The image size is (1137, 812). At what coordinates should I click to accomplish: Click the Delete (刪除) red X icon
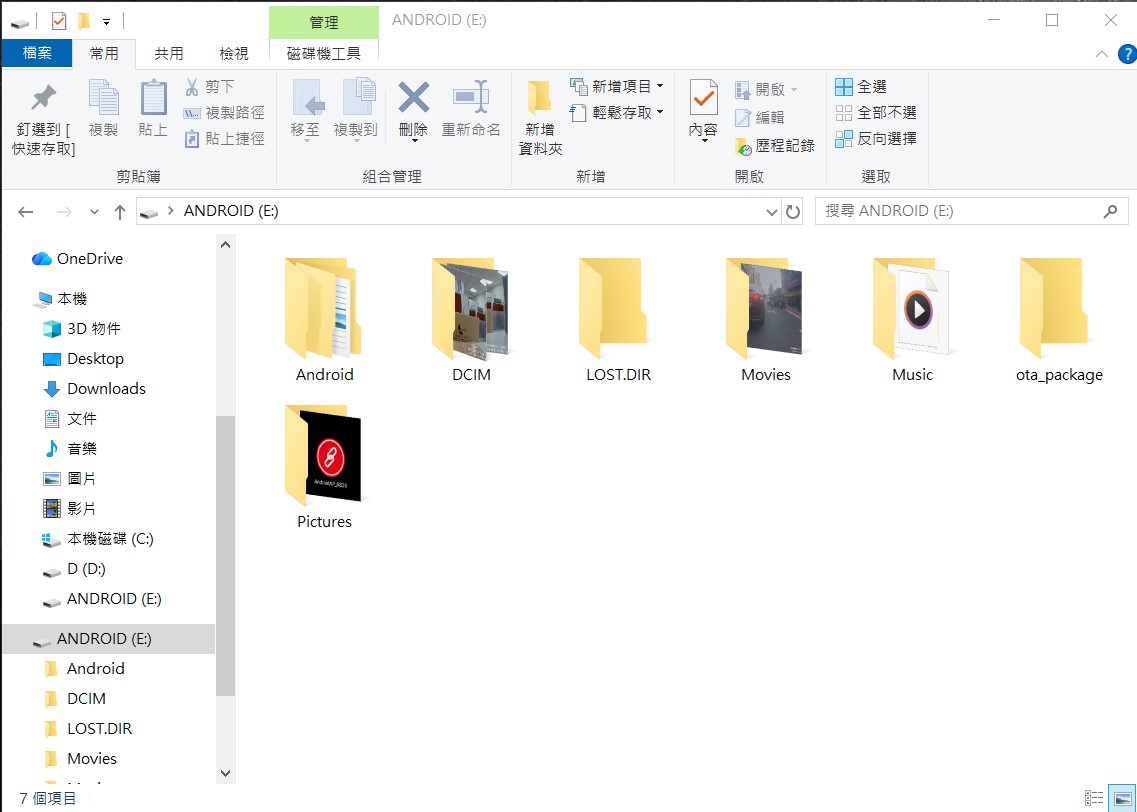point(413,98)
